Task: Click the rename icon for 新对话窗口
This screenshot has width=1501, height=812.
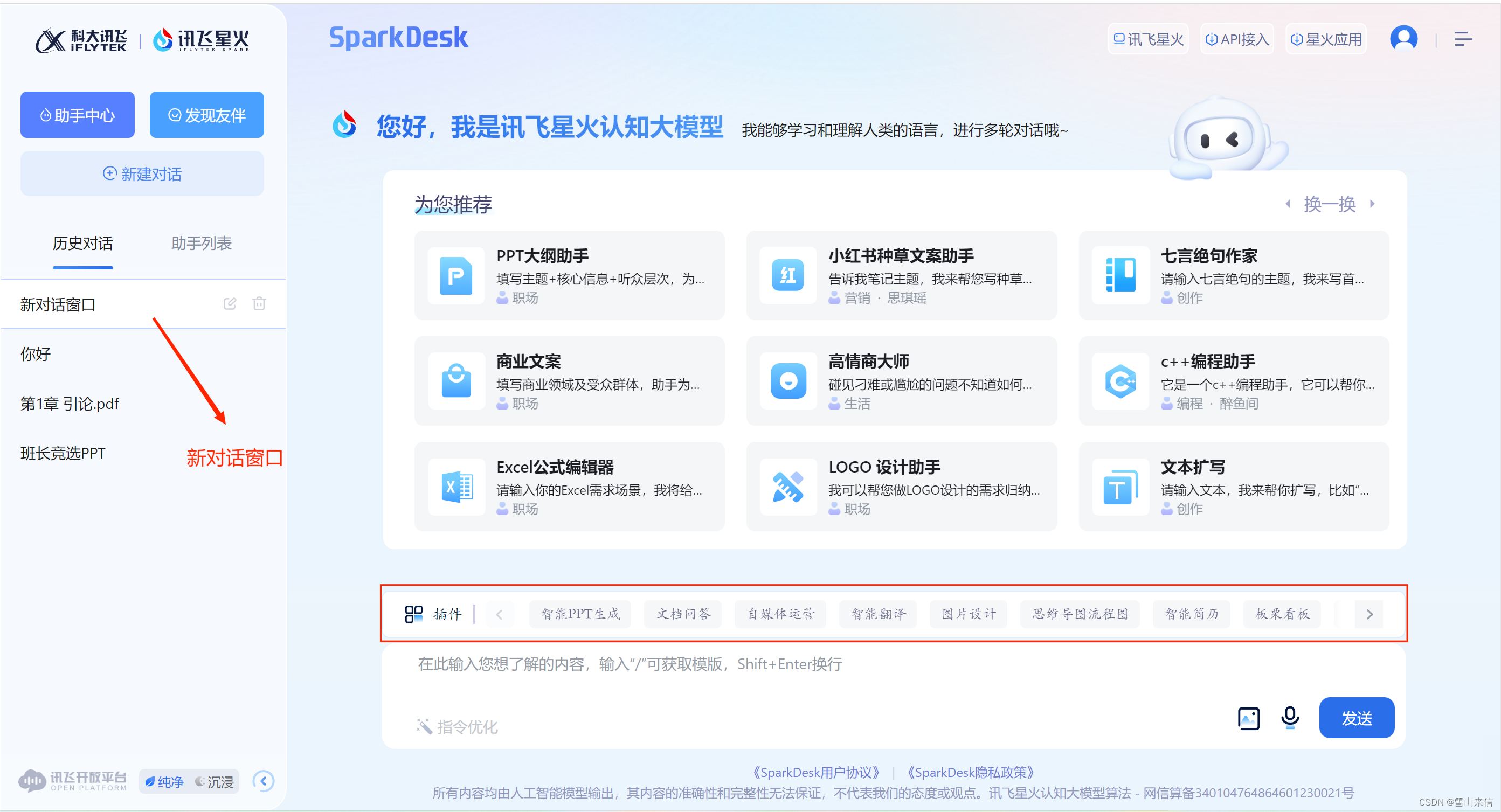Action: pyautogui.click(x=230, y=303)
